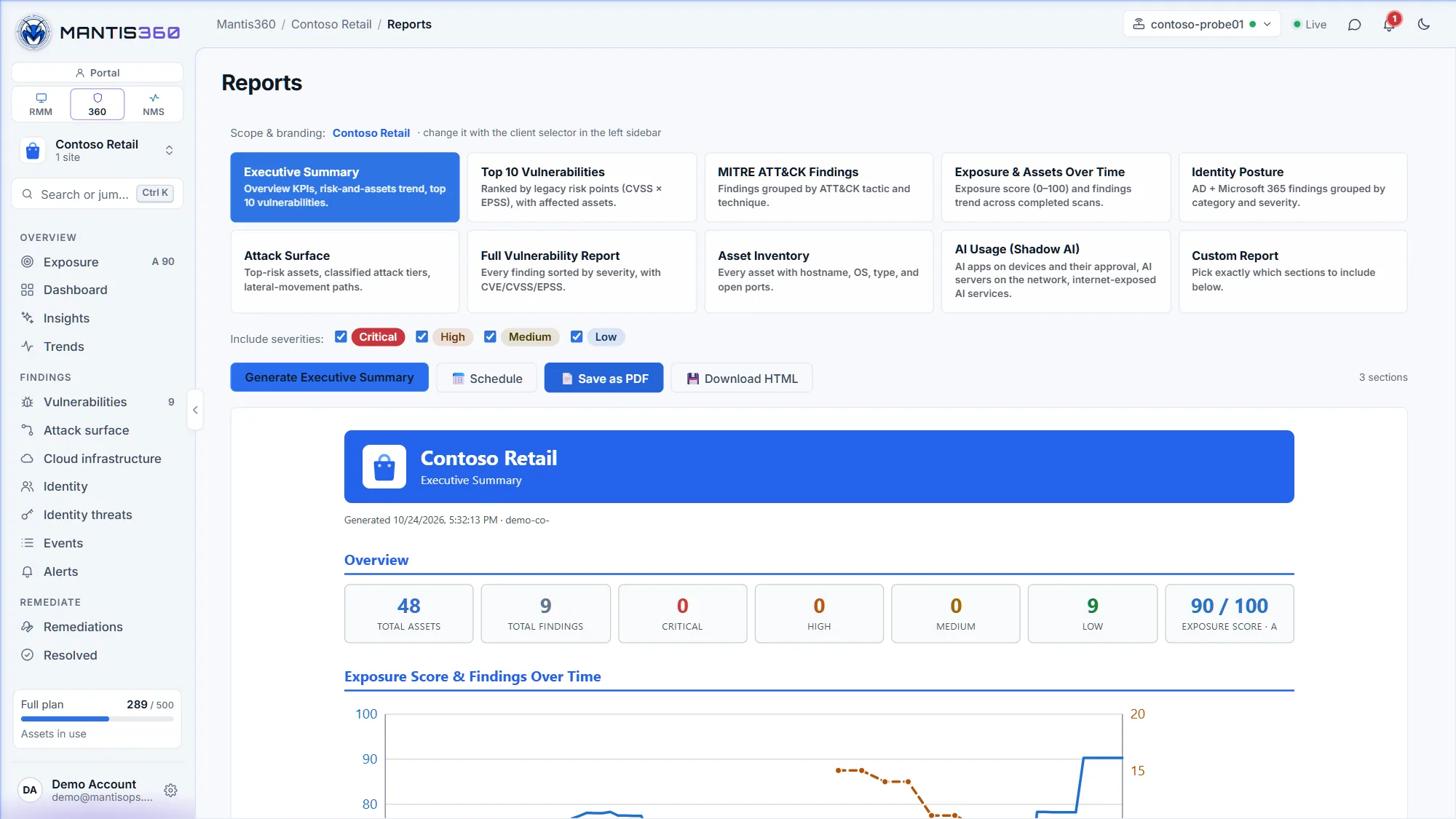Image resolution: width=1456 pixels, height=819 pixels.
Task: Open Cloud infrastructure page
Action: pos(98,459)
